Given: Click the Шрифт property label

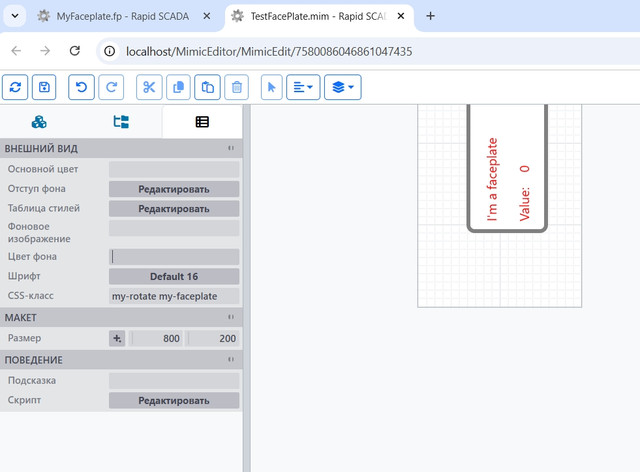Looking at the screenshot, I should [24, 276].
